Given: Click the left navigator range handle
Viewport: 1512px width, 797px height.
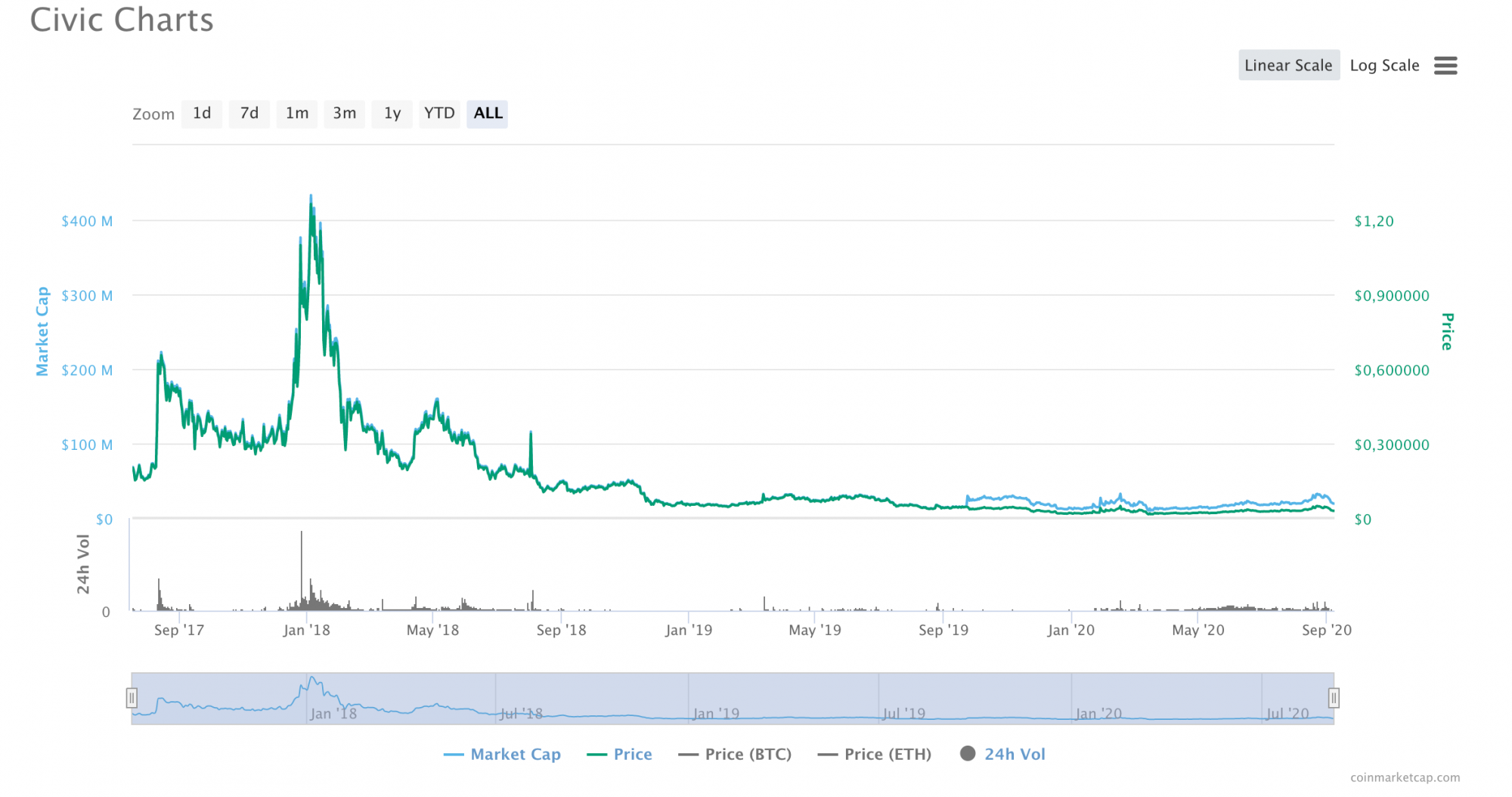Looking at the screenshot, I should (132, 698).
